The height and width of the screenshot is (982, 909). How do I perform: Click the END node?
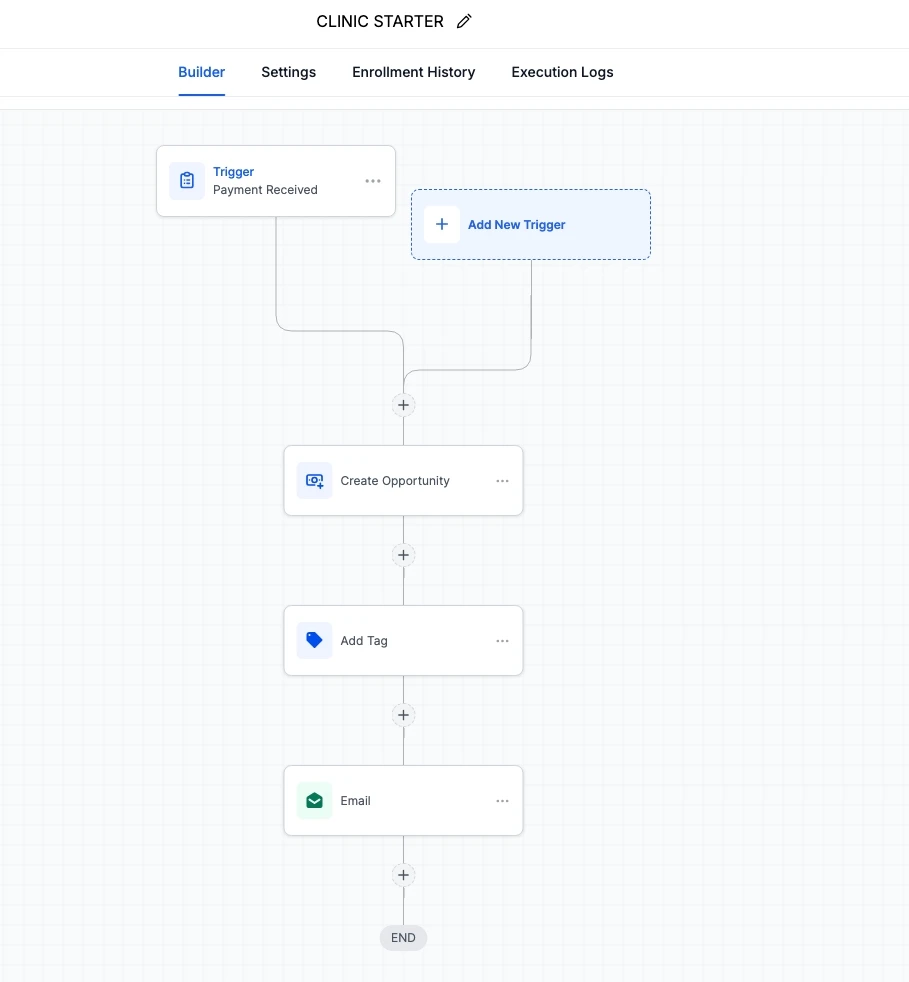pos(403,938)
